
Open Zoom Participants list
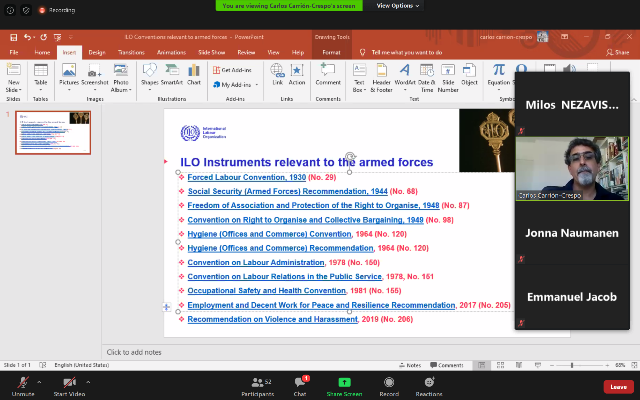pyautogui.click(x=258, y=386)
